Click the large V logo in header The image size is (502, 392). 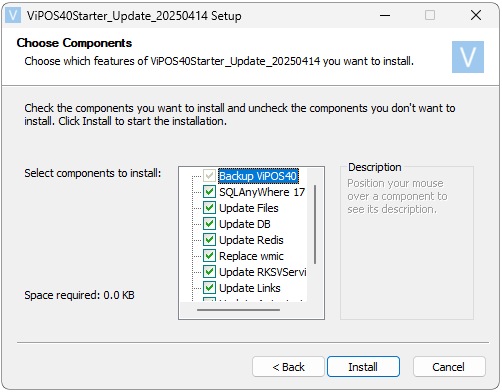(467, 57)
